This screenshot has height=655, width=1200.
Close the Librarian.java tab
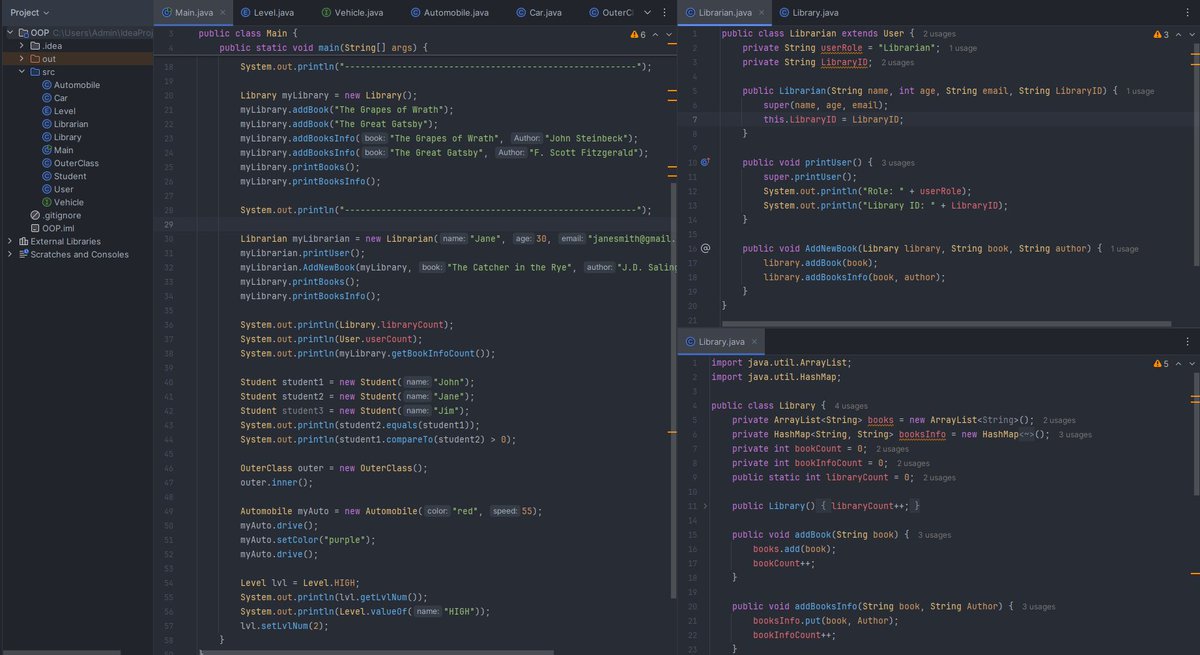(x=762, y=12)
